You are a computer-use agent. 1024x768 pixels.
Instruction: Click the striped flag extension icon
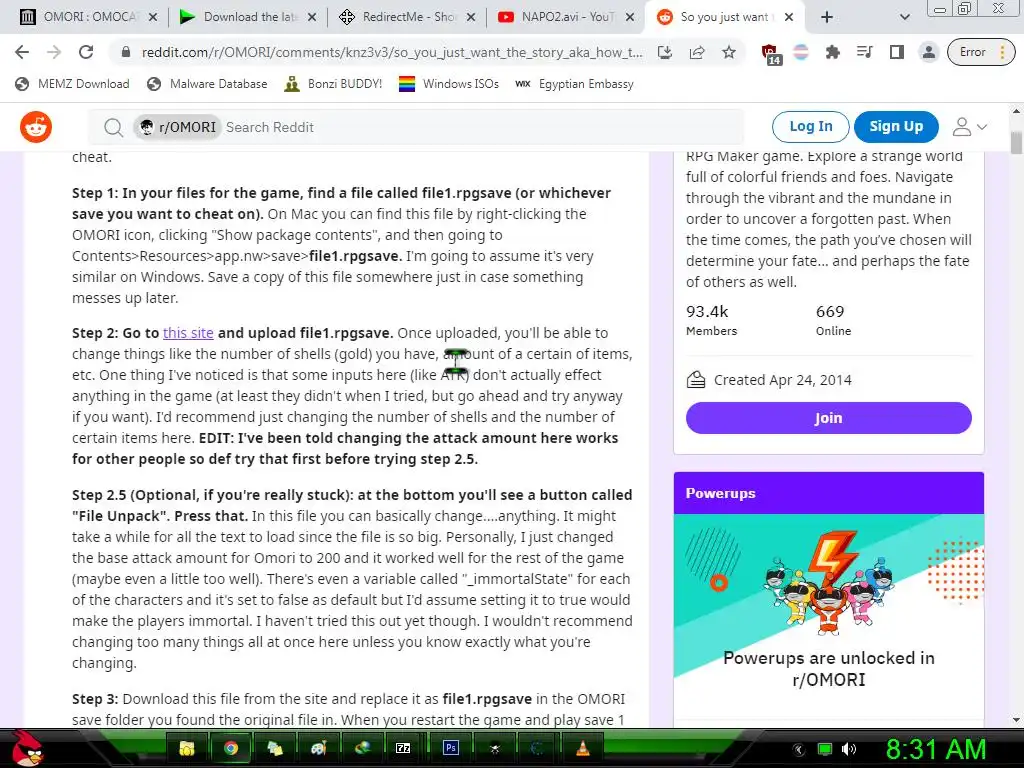(x=801, y=52)
